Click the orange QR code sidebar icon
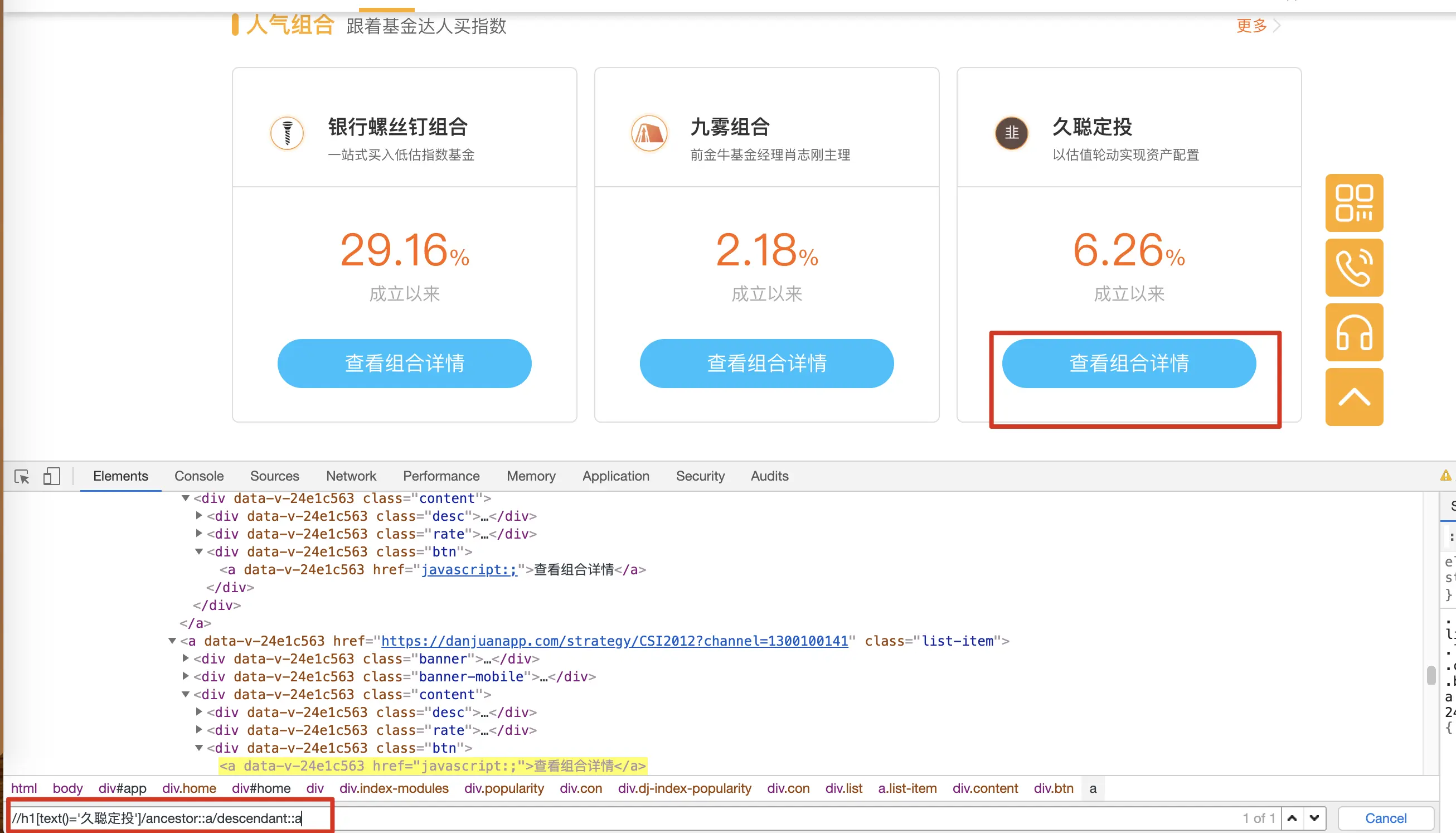Screen dimensions: 1456x833 pyautogui.click(x=1353, y=203)
